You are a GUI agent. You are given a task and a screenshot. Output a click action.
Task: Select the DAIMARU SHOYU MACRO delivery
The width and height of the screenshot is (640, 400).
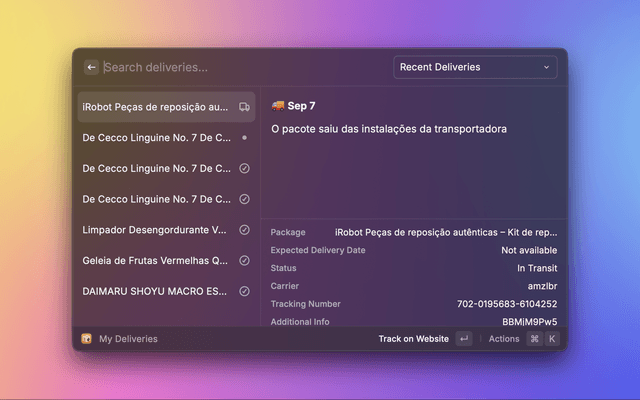(155, 292)
